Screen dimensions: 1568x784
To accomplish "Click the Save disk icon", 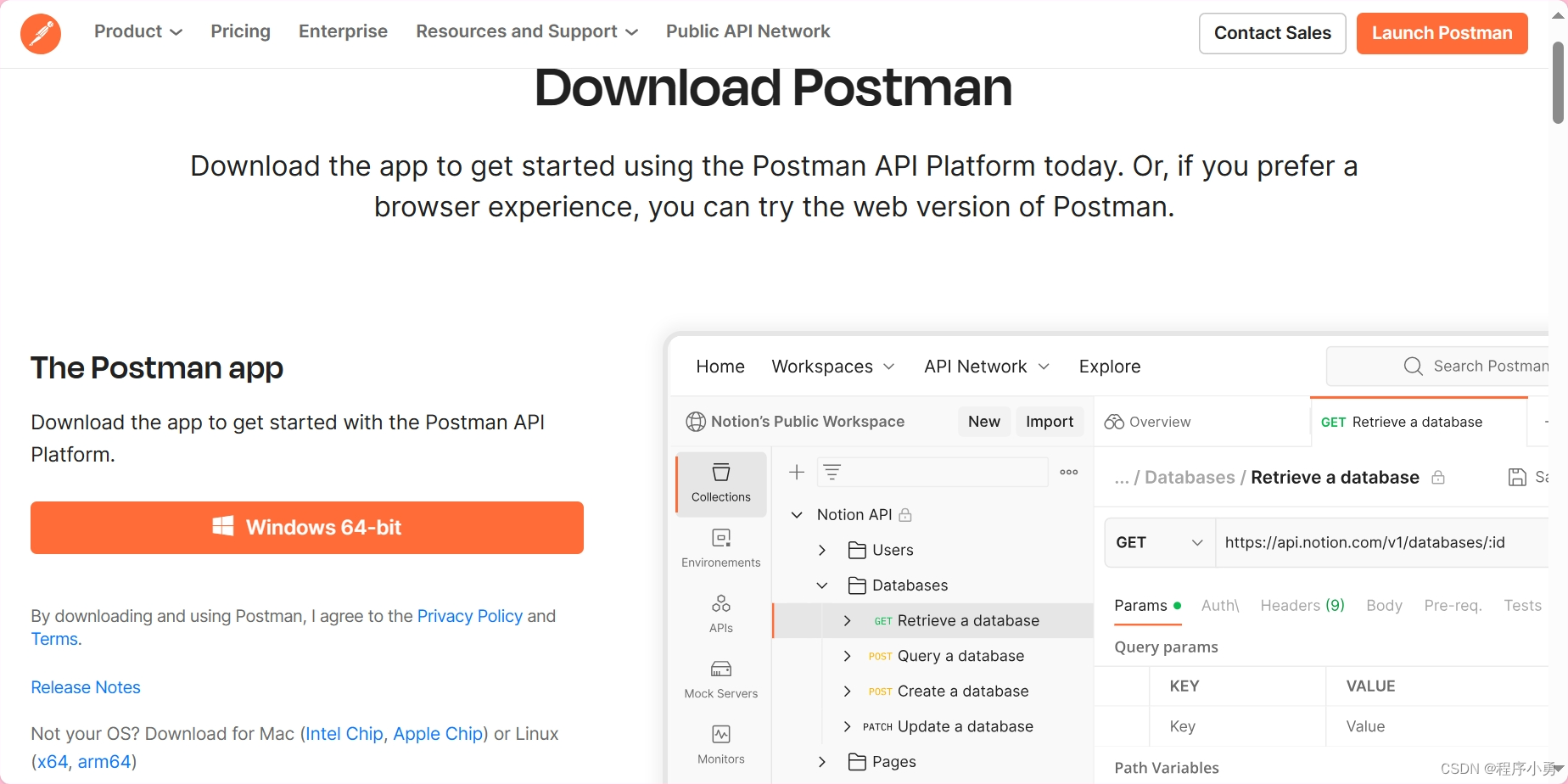I will pos(1517,478).
